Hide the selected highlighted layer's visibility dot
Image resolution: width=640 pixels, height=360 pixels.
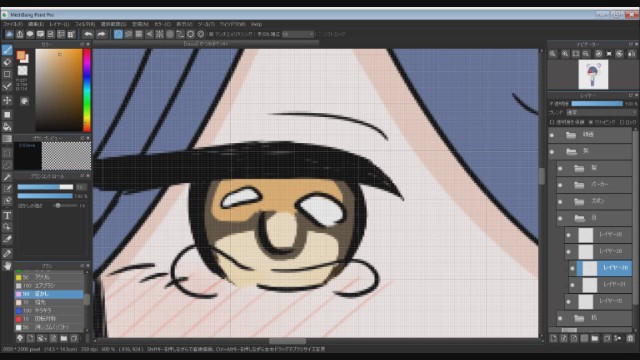tap(572, 268)
